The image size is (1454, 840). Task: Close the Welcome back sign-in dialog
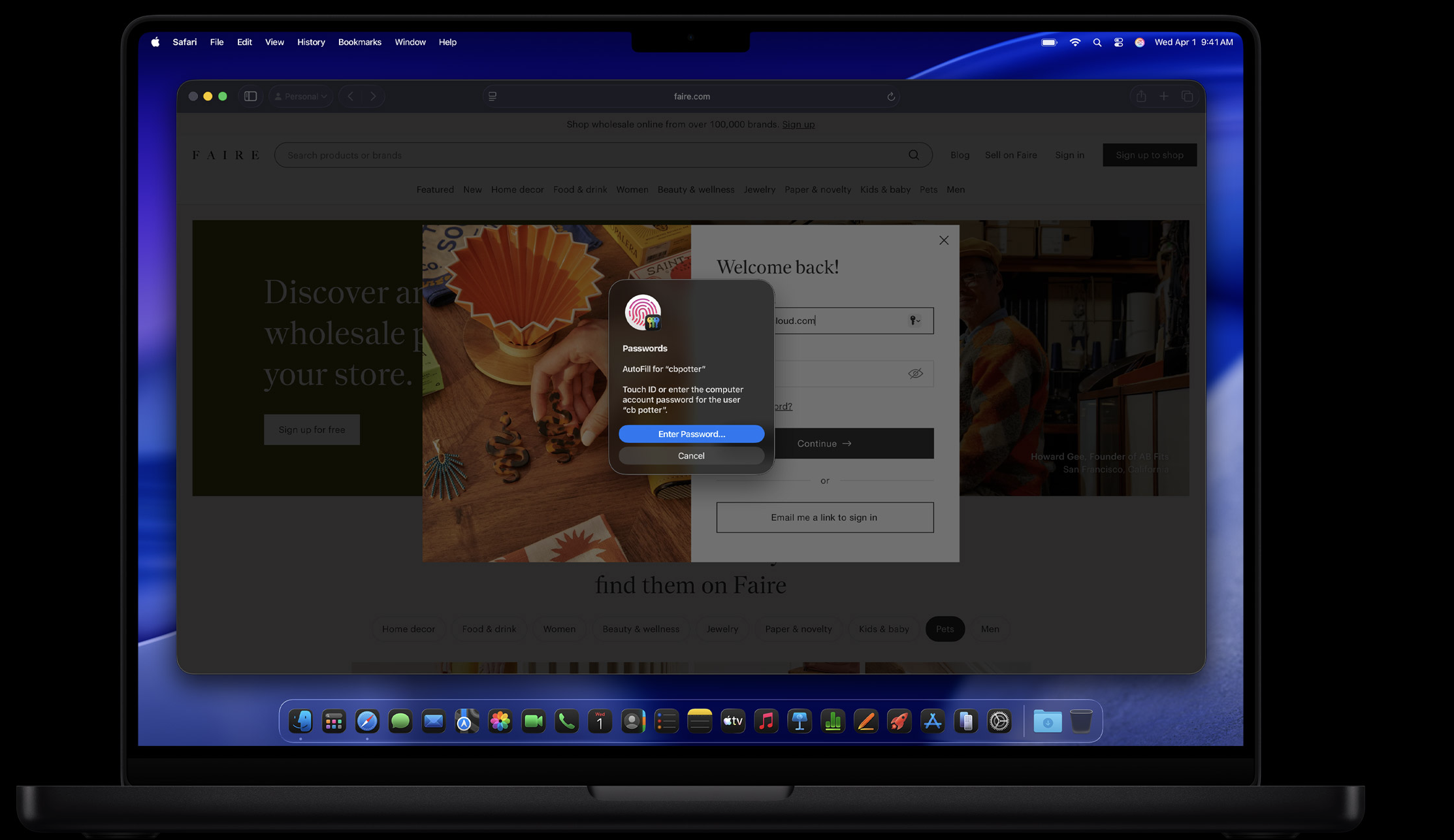click(944, 240)
